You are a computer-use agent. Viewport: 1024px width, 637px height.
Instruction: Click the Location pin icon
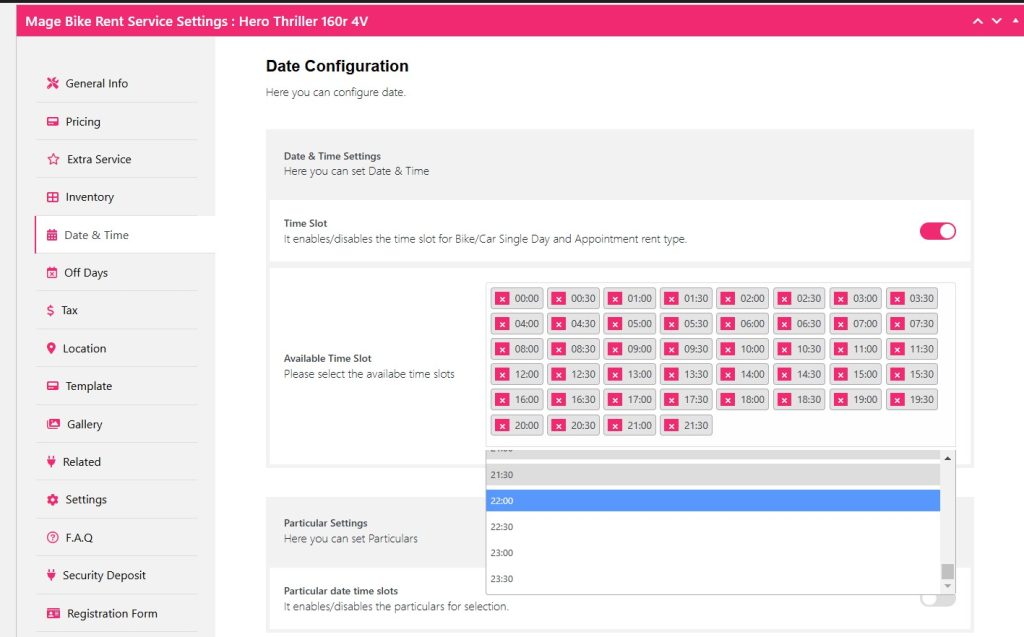(52, 349)
